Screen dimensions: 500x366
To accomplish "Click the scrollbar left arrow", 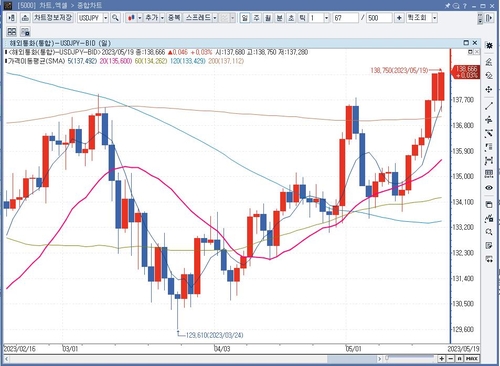I will pyautogui.click(x=7, y=359).
